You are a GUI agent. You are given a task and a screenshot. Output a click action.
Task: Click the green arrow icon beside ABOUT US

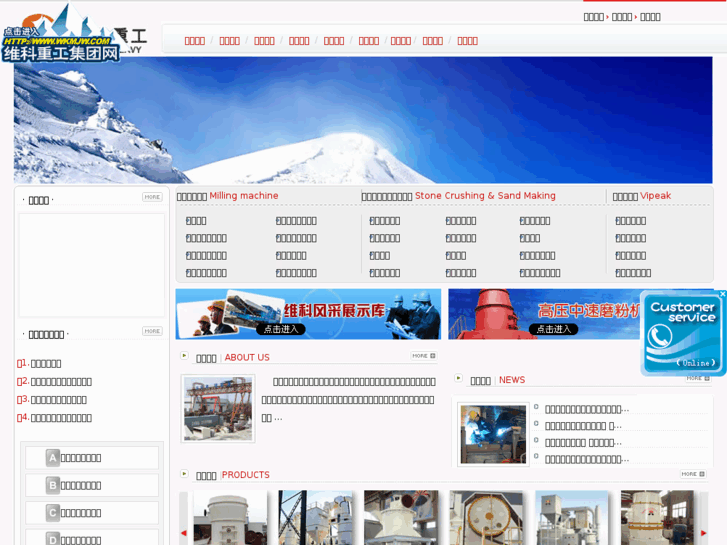(184, 356)
